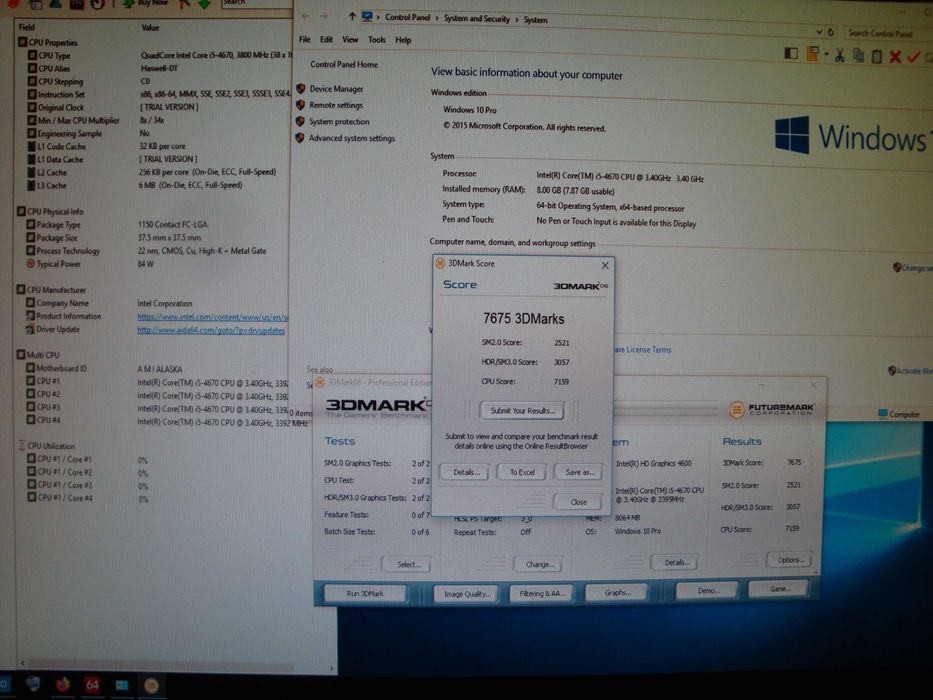Click the red X delete icon in toolbar

(895, 57)
